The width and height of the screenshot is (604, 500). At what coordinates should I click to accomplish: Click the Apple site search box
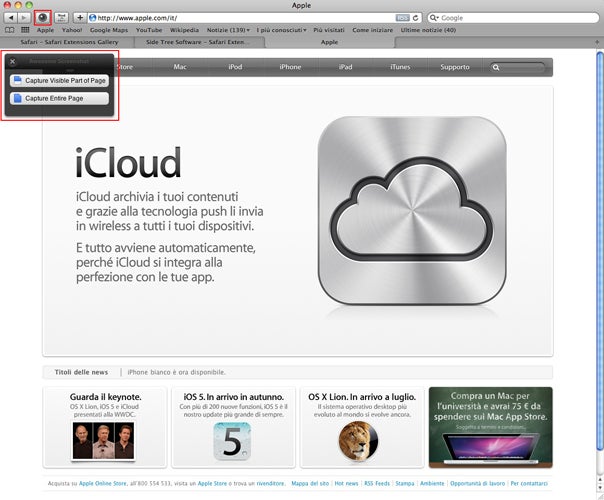[x=518, y=67]
